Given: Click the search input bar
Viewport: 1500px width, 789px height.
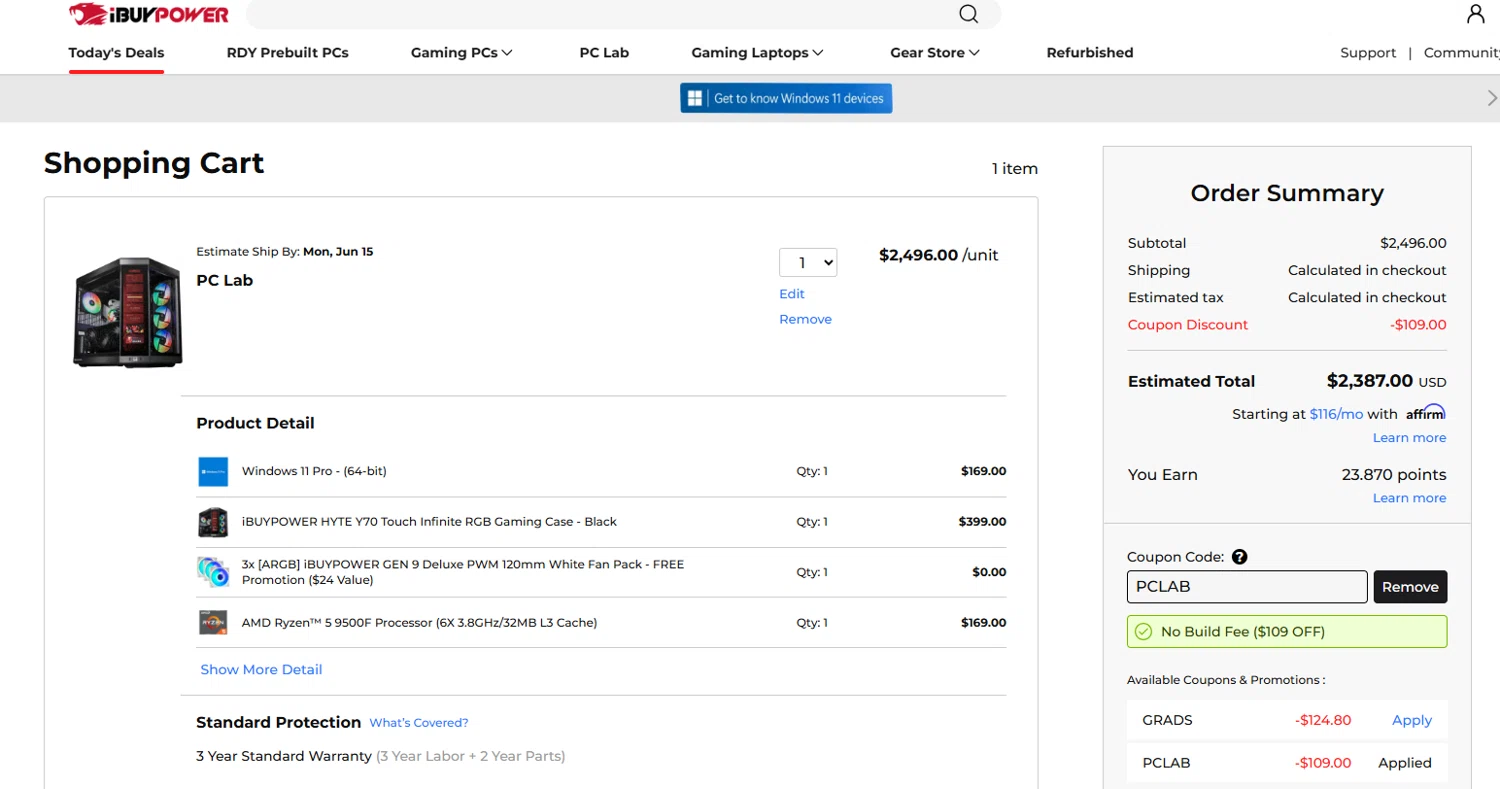Looking at the screenshot, I should coord(623,14).
